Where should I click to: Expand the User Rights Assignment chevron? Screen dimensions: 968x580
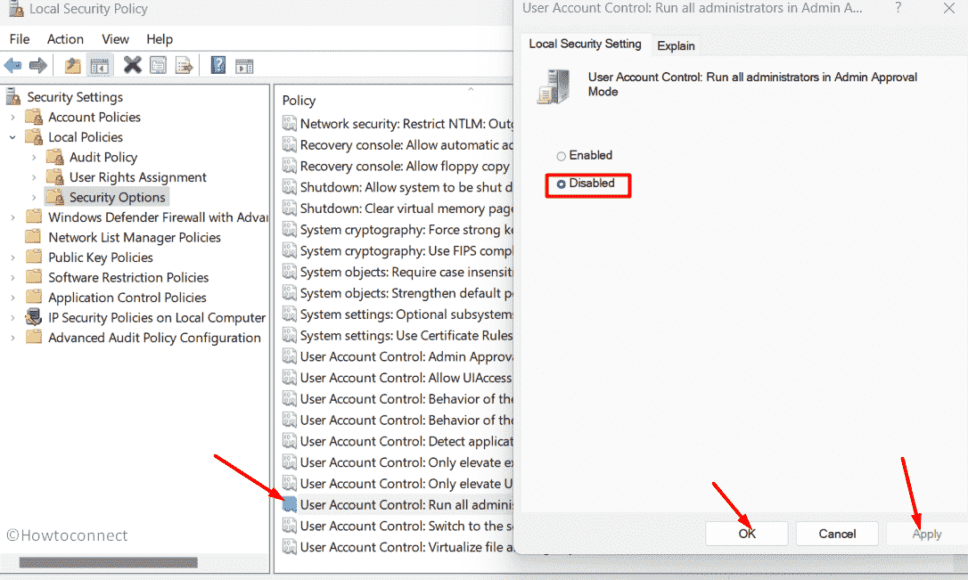click(34, 178)
